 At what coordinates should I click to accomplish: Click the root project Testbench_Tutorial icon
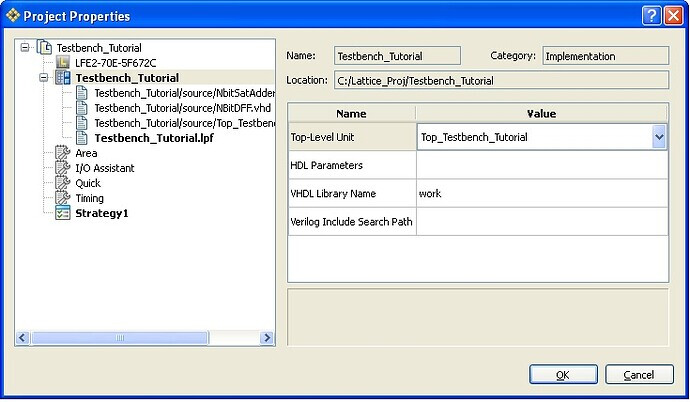click(x=44, y=47)
